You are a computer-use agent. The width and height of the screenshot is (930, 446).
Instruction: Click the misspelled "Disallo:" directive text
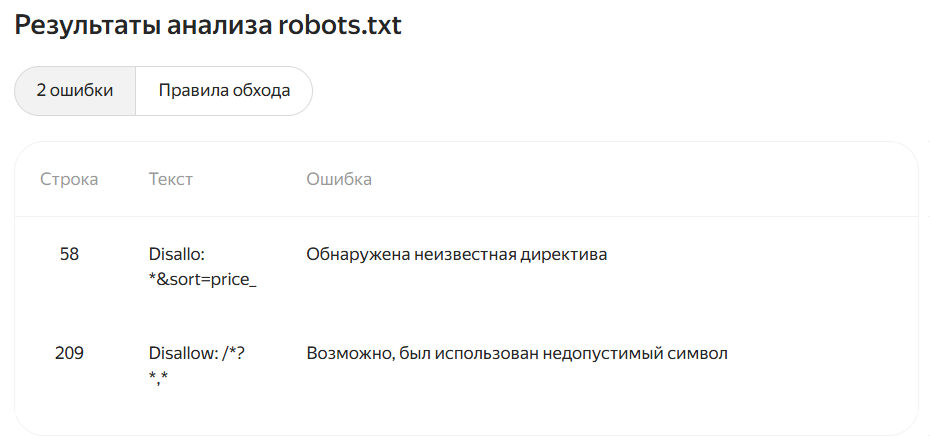point(176,254)
